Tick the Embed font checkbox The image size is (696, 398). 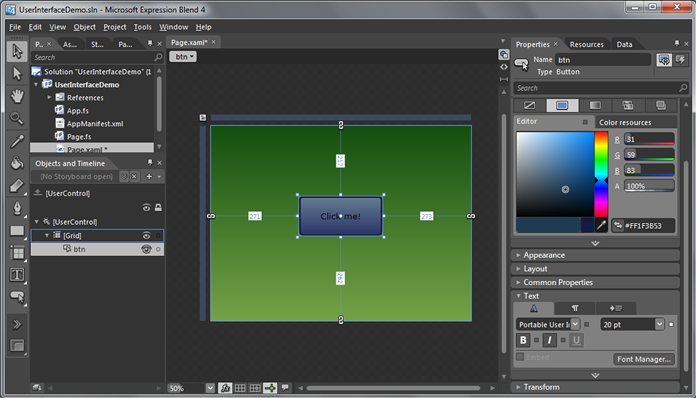(x=520, y=357)
